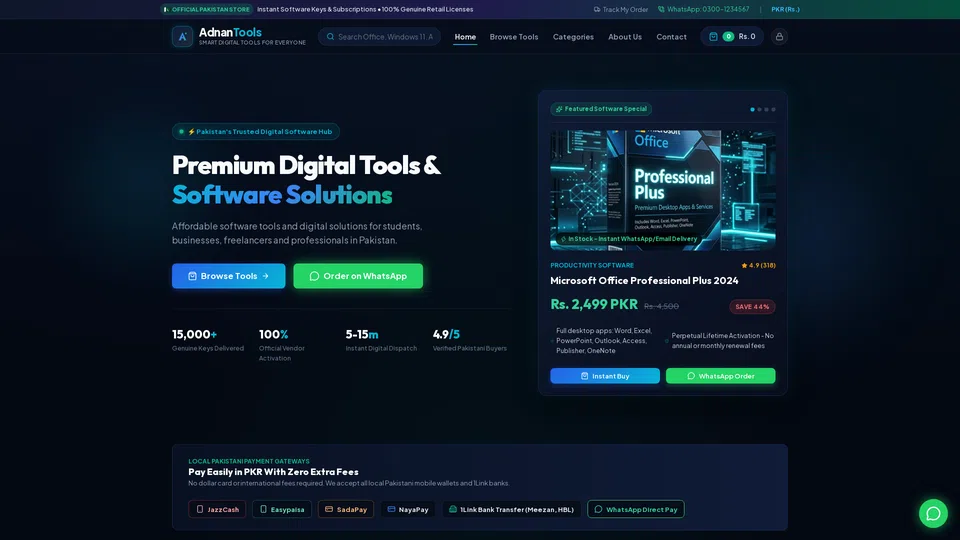
Task: Click the Instant Software Keys & Subscriptions announcement
Action: click(365, 9)
